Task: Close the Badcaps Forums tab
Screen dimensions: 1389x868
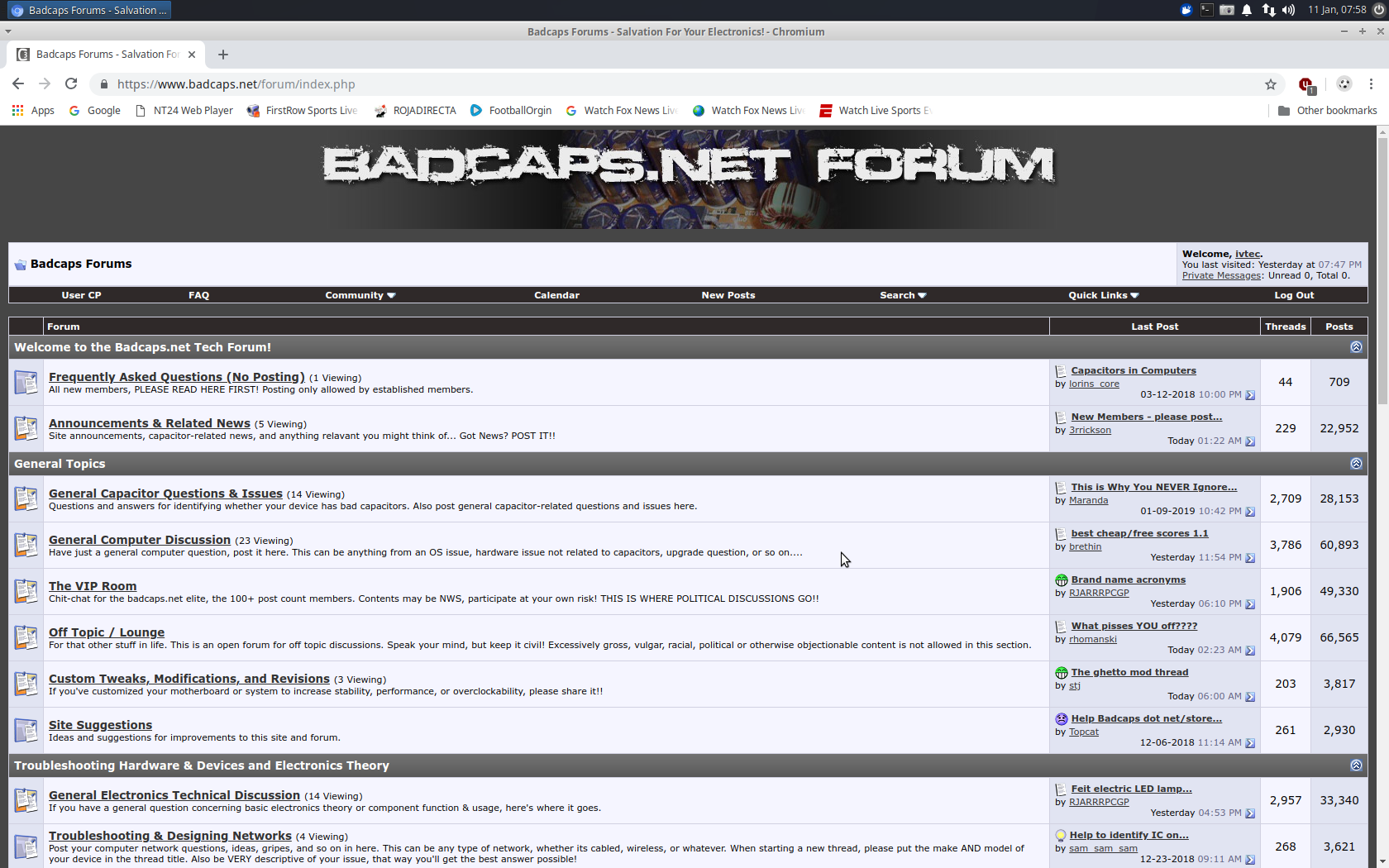Action: point(192,55)
